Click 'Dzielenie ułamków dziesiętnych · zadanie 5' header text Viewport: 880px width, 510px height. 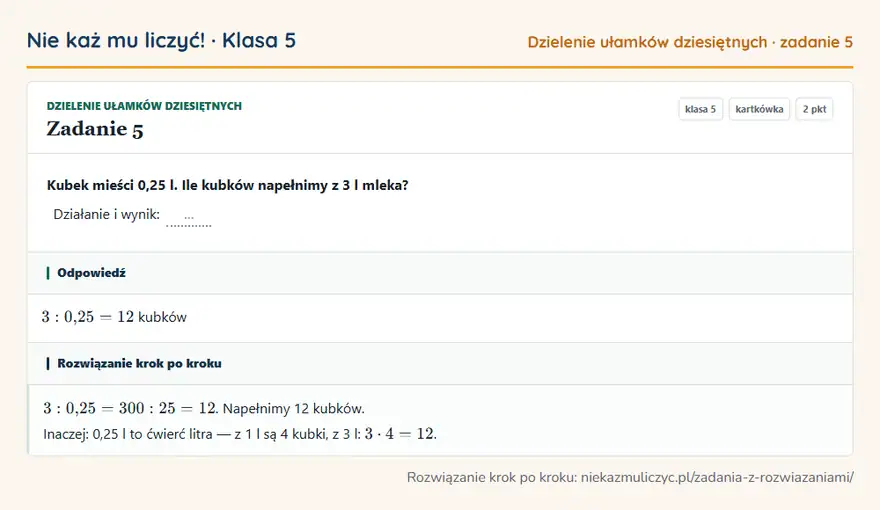[690, 42]
